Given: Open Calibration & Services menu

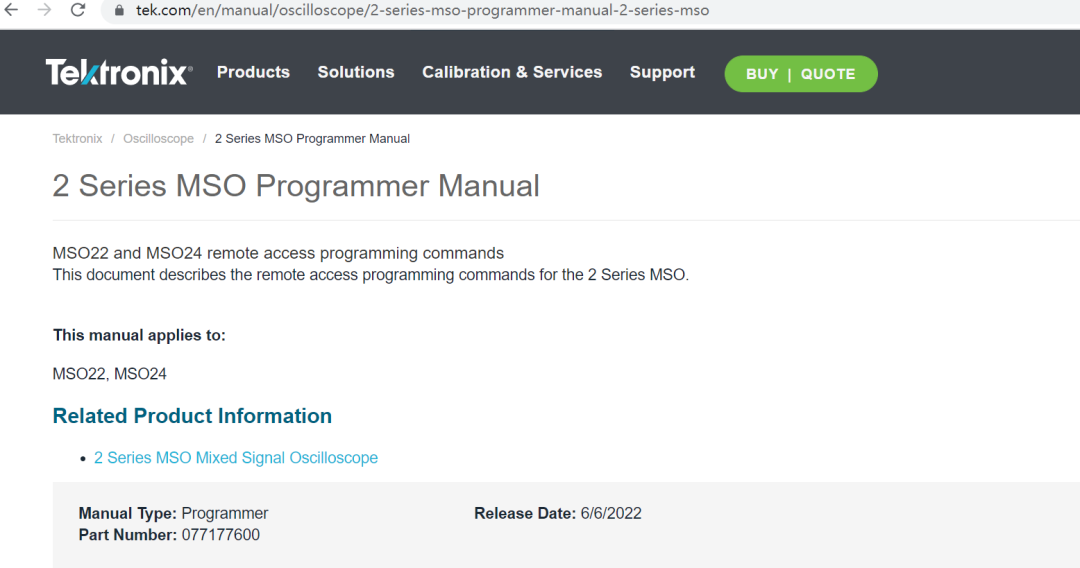Looking at the screenshot, I should coord(512,72).
